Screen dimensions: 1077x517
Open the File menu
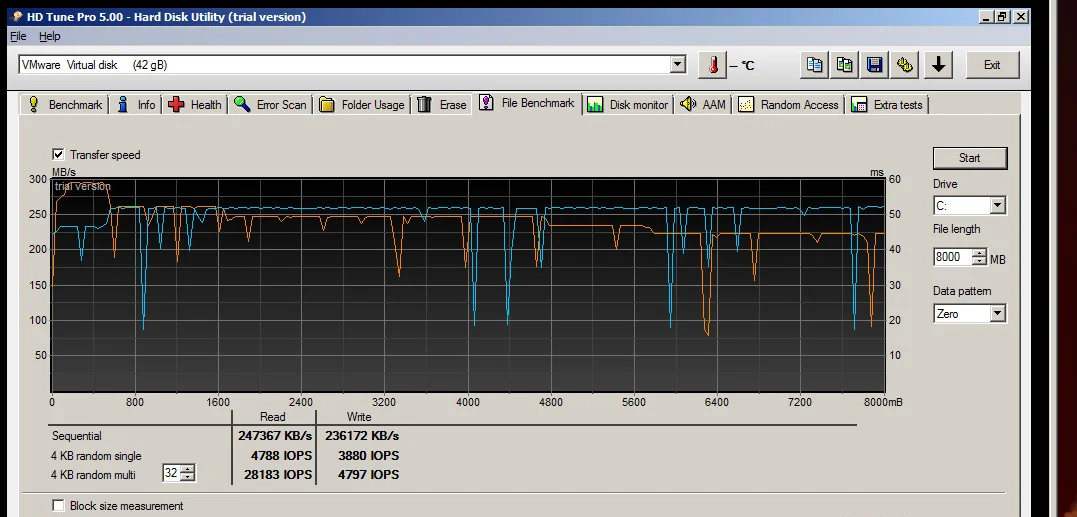point(18,36)
